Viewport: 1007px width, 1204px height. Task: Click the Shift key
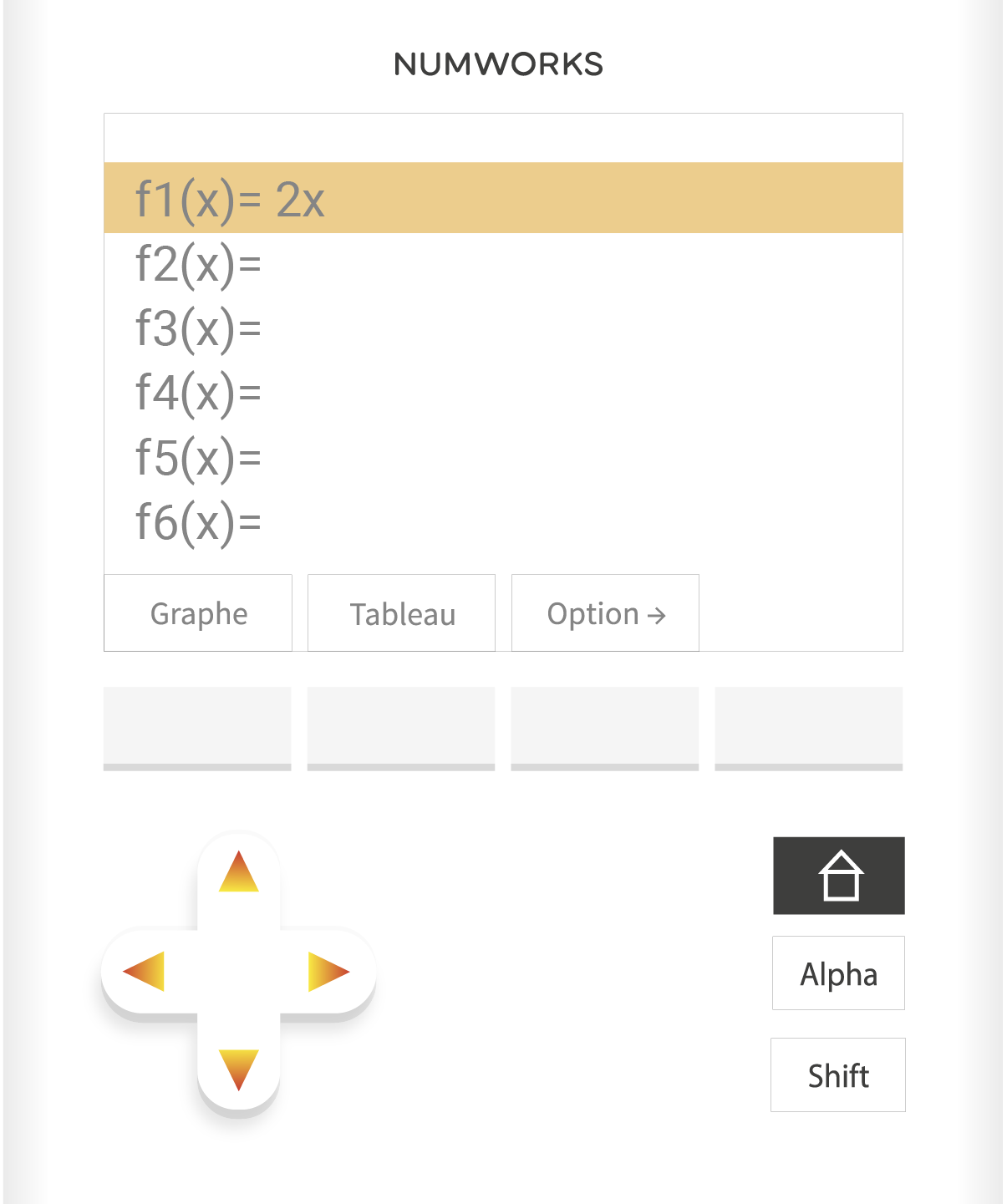(x=838, y=1075)
